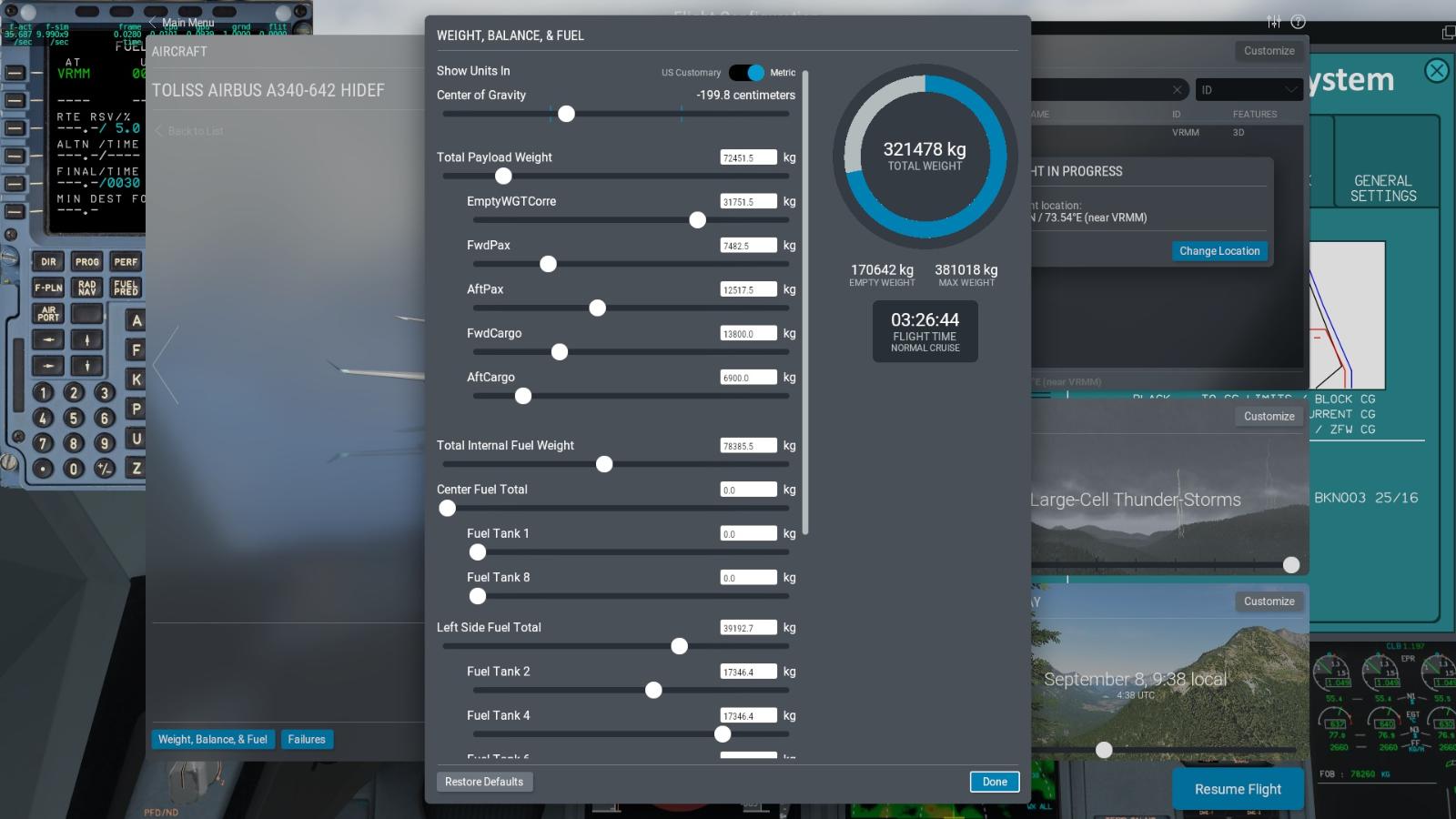
Task: Open the ID dropdown in the location panel
Action: (x=1248, y=89)
